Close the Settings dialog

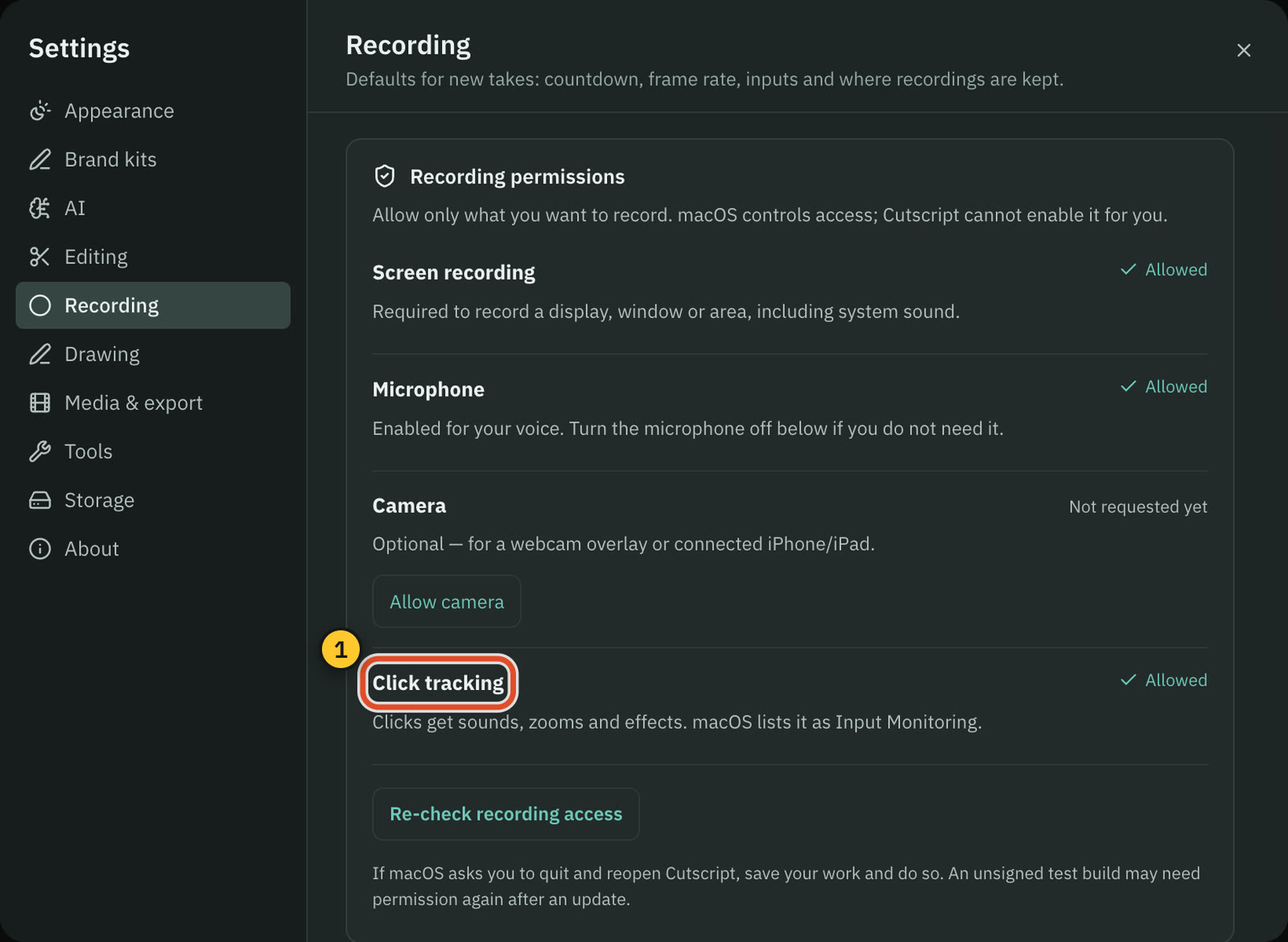[x=1244, y=50]
